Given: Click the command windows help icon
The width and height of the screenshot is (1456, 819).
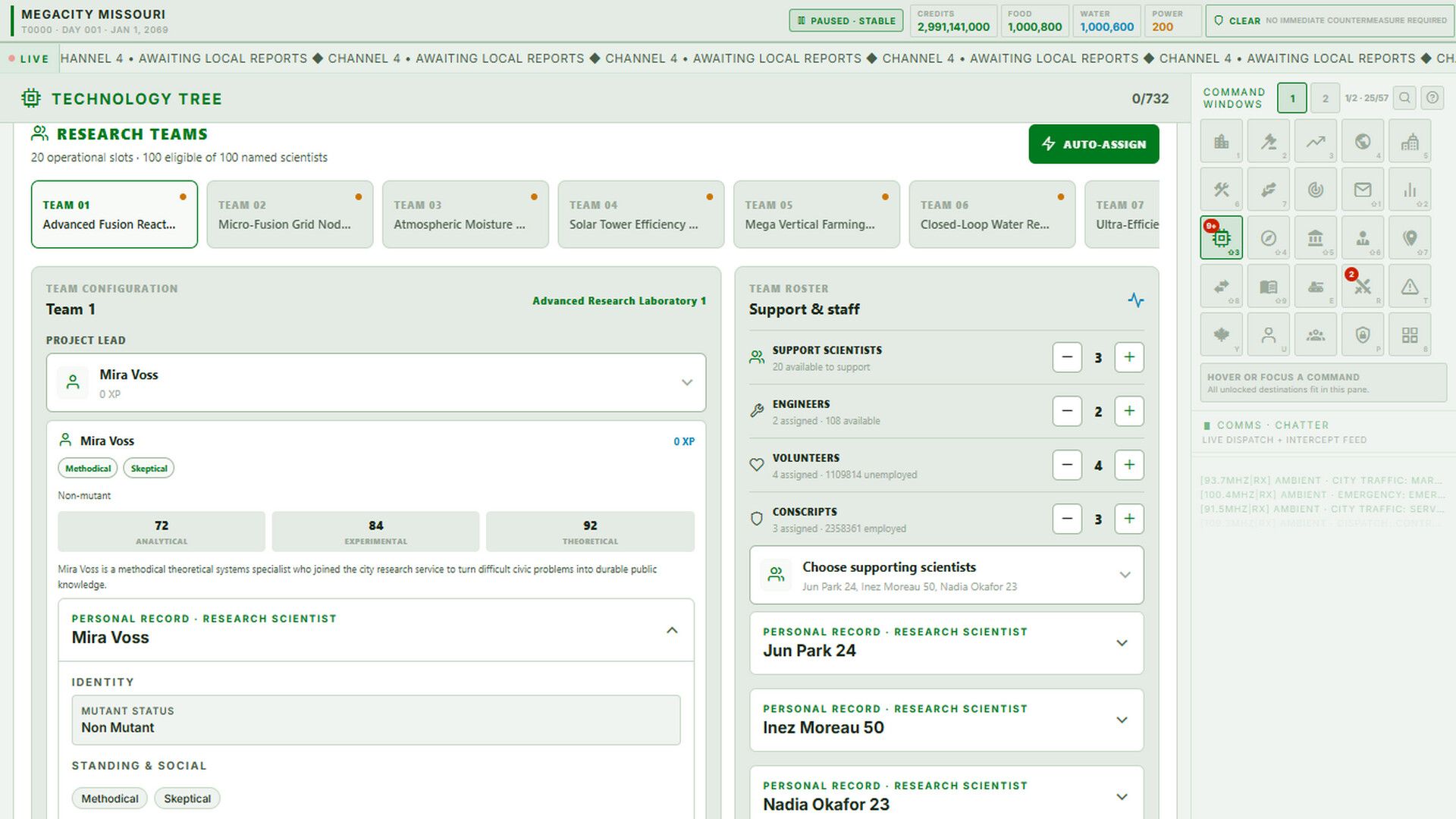Looking at the screenshot, I should [x=1432, y=98].
